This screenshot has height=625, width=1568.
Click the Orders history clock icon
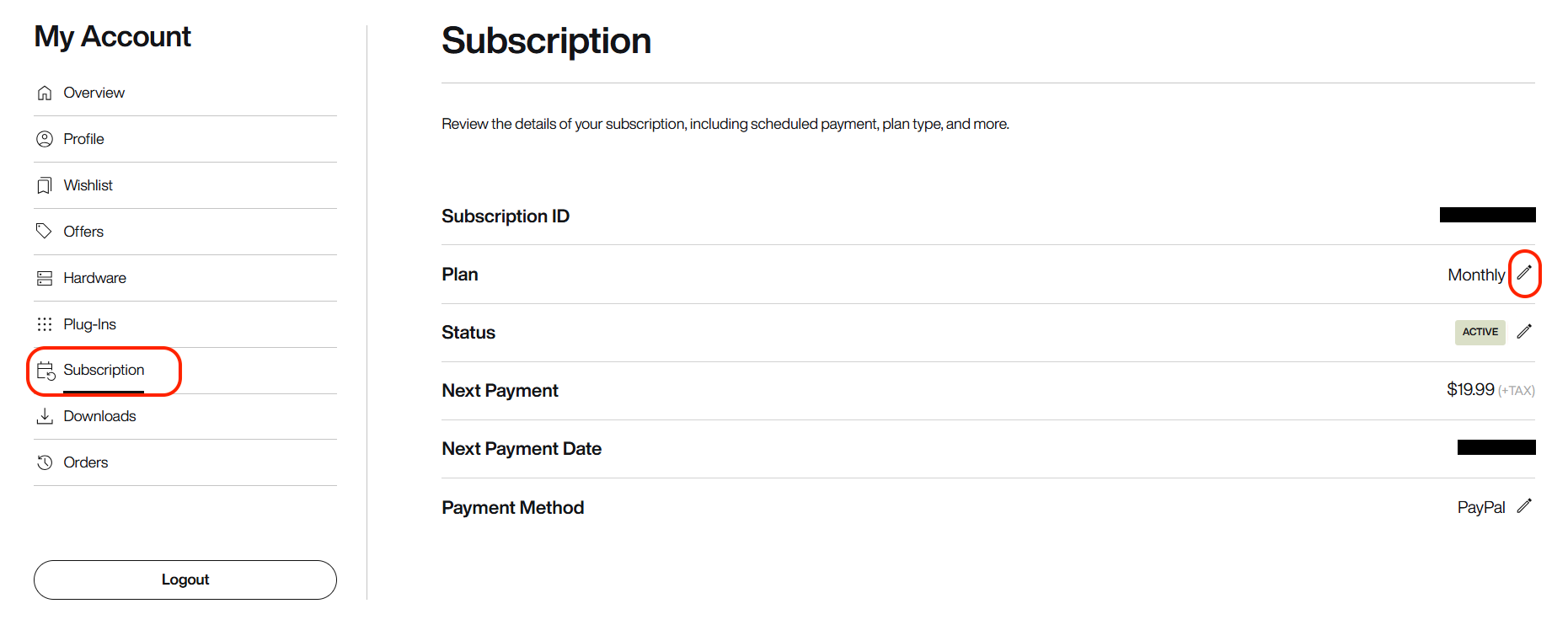(x=45, y=462)
